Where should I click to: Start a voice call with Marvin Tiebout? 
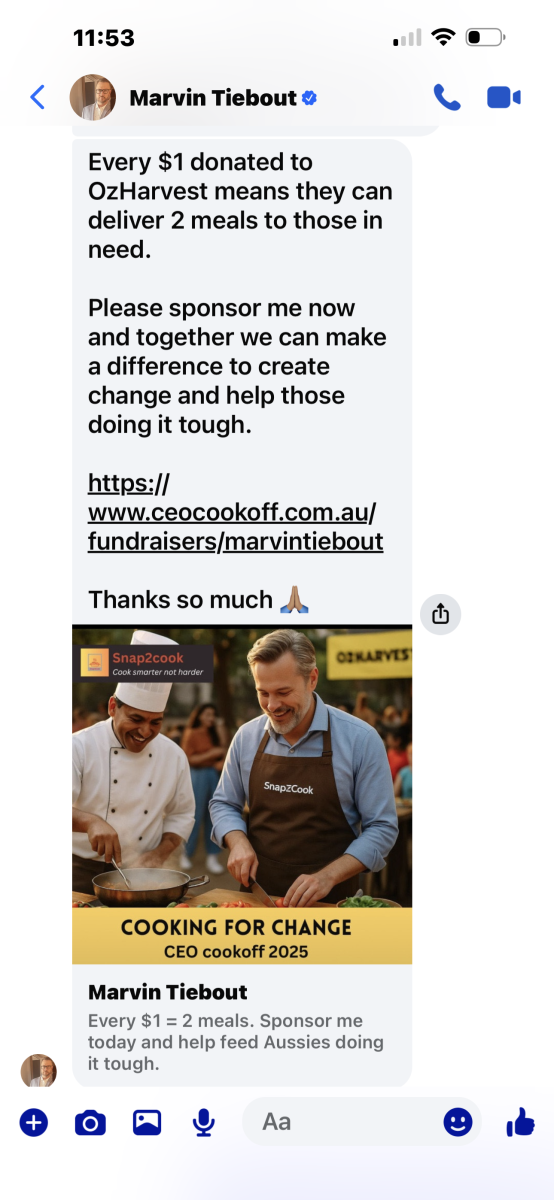pyautogui.click(x=446, y=97)
